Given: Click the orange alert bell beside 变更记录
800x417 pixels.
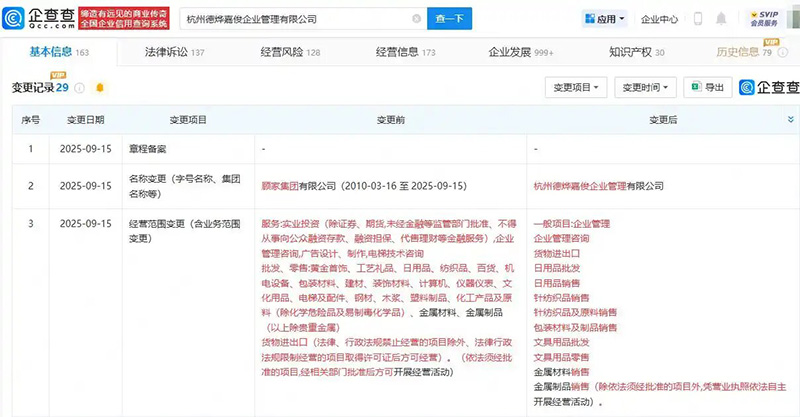Looking at the screenshot, I should click(100, 88).
